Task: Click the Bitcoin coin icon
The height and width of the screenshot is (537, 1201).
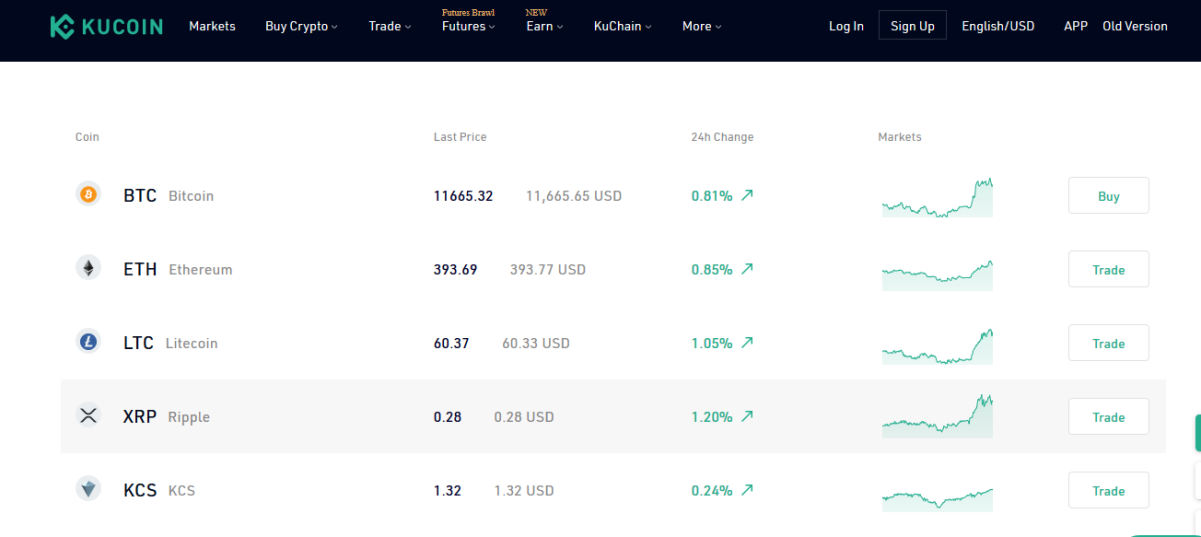Action: point(88,195)
